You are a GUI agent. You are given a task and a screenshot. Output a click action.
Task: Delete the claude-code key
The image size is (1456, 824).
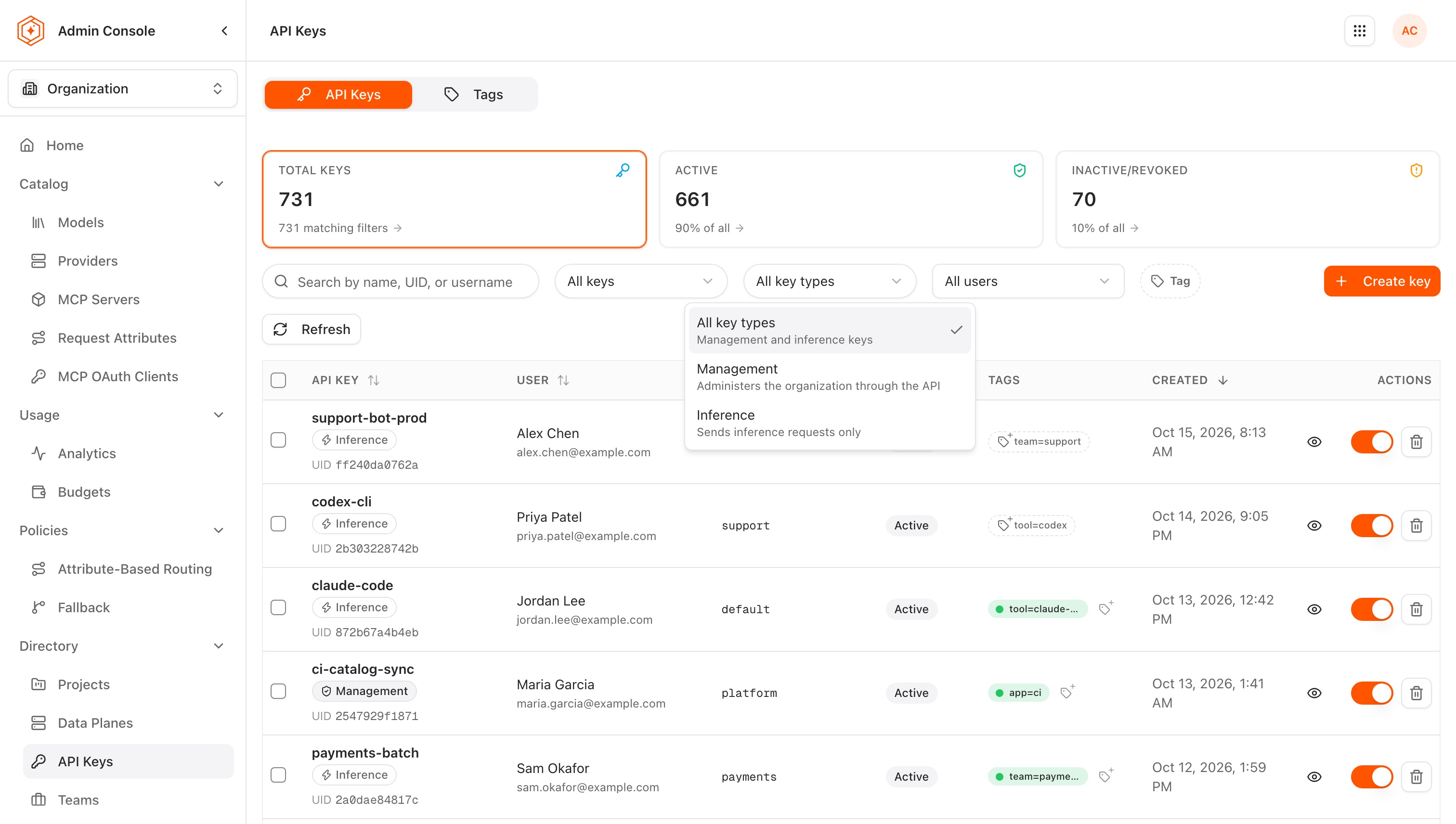[1416, 609]
